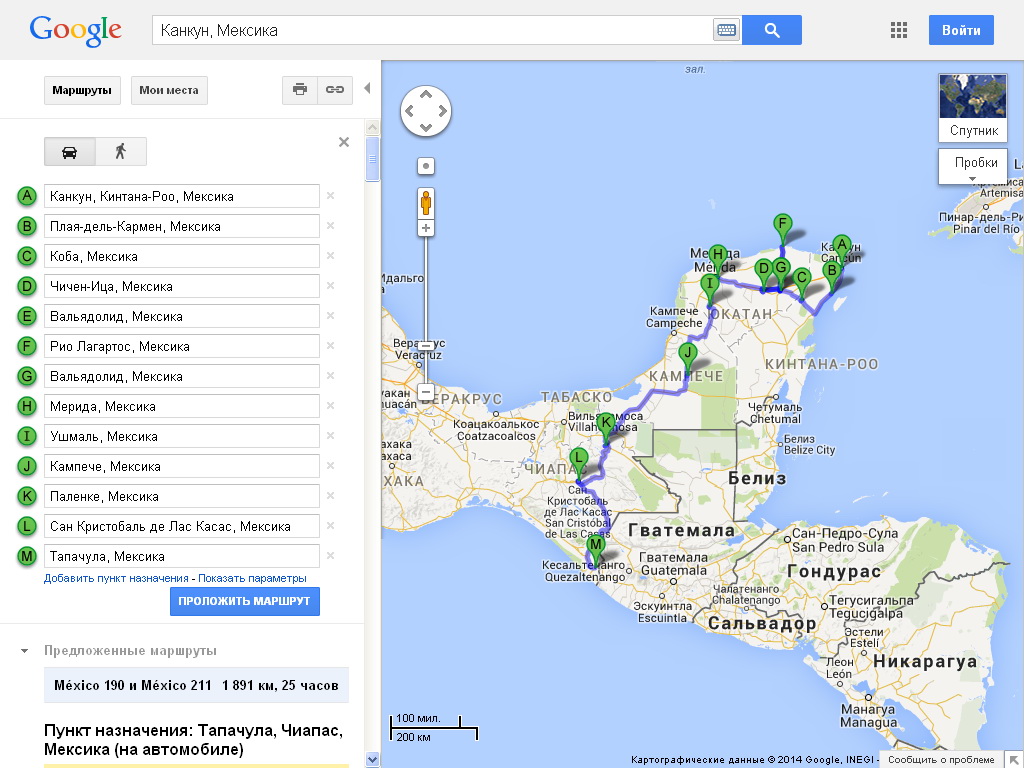Image resolution: width=1024 pixels, height=768 pixels.
Task: Click the Тапачула, Мексика destination field
Action: (181, 556)
